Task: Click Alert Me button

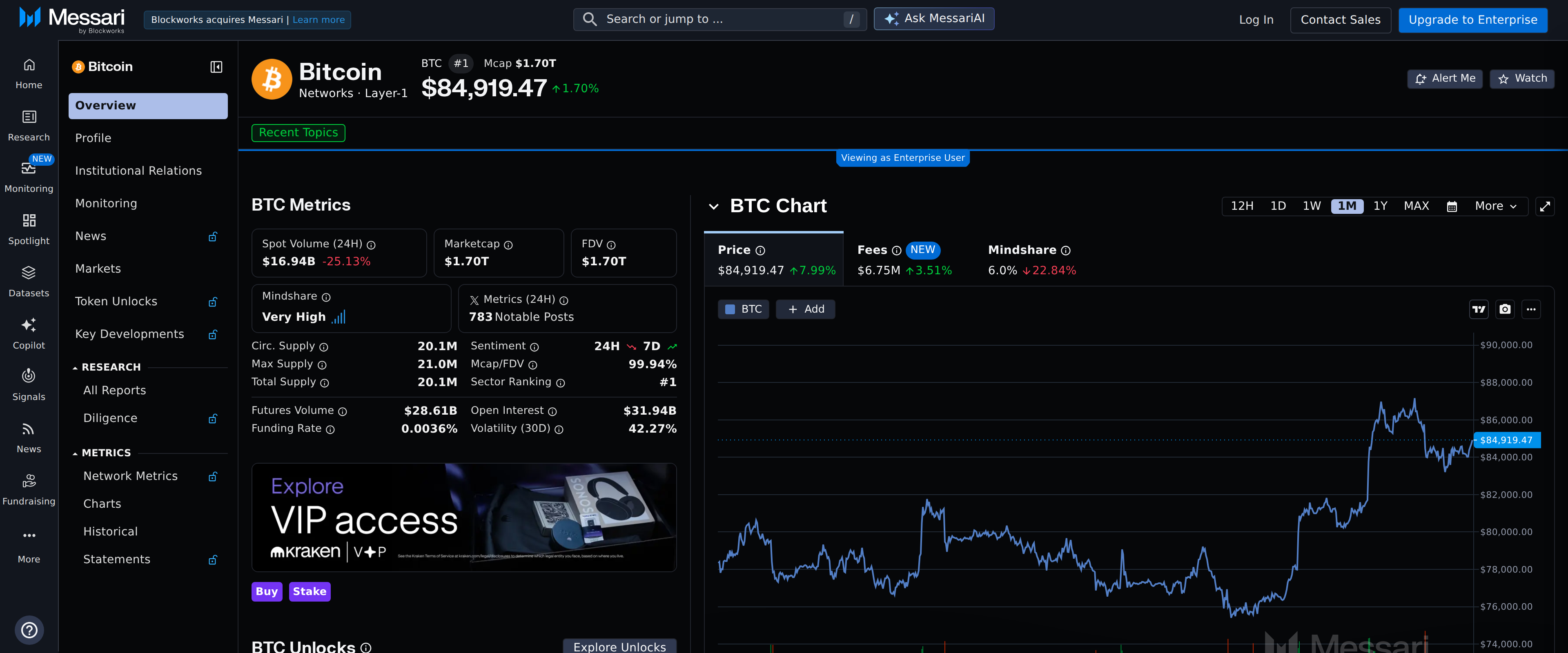Action: [x=1444, y=78]
